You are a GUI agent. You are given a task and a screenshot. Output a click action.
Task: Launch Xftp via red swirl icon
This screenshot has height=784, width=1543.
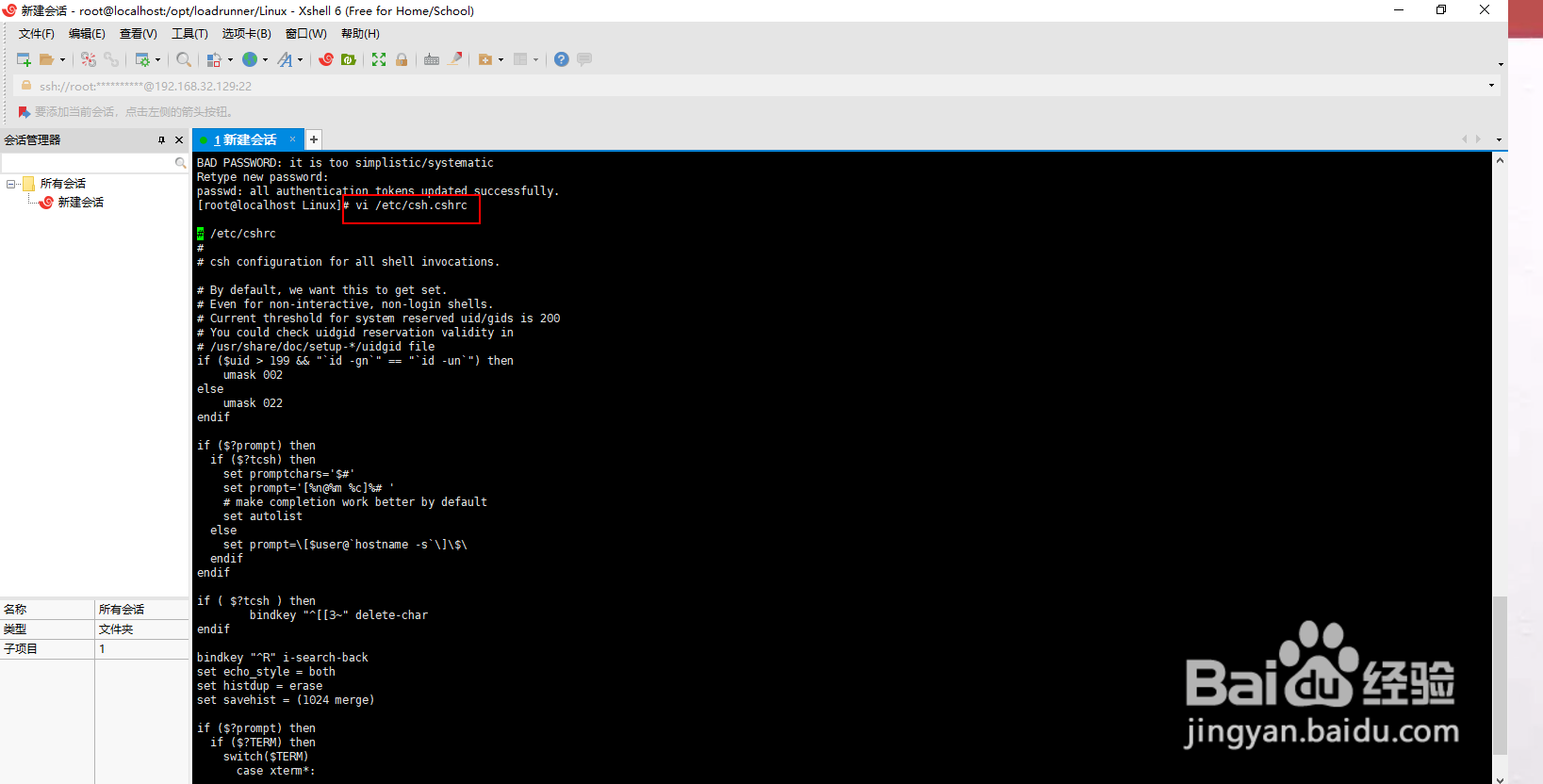(326, 59)
